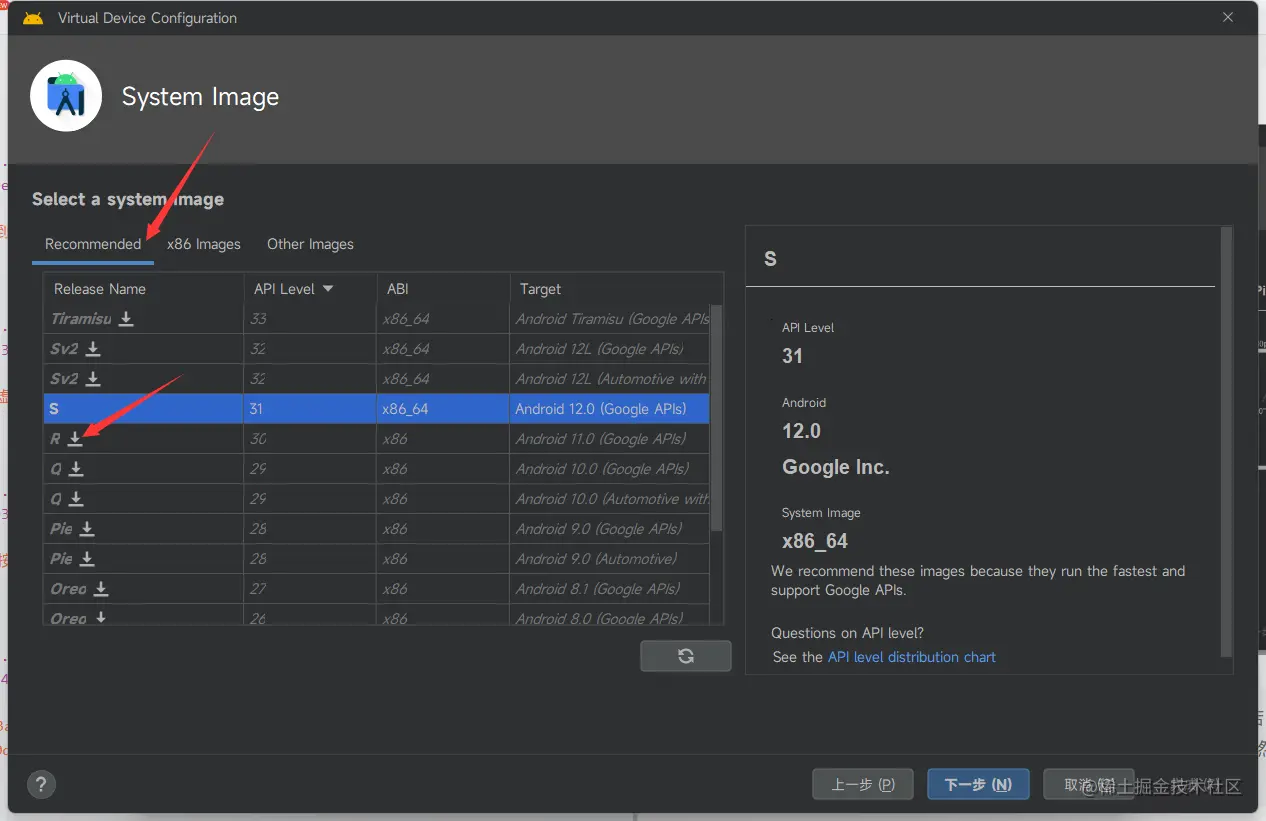The height and width of the screenshot is (821, 1266).
Task: Download the Sv2 Automotive system image
Action: (x=93, y=379)
